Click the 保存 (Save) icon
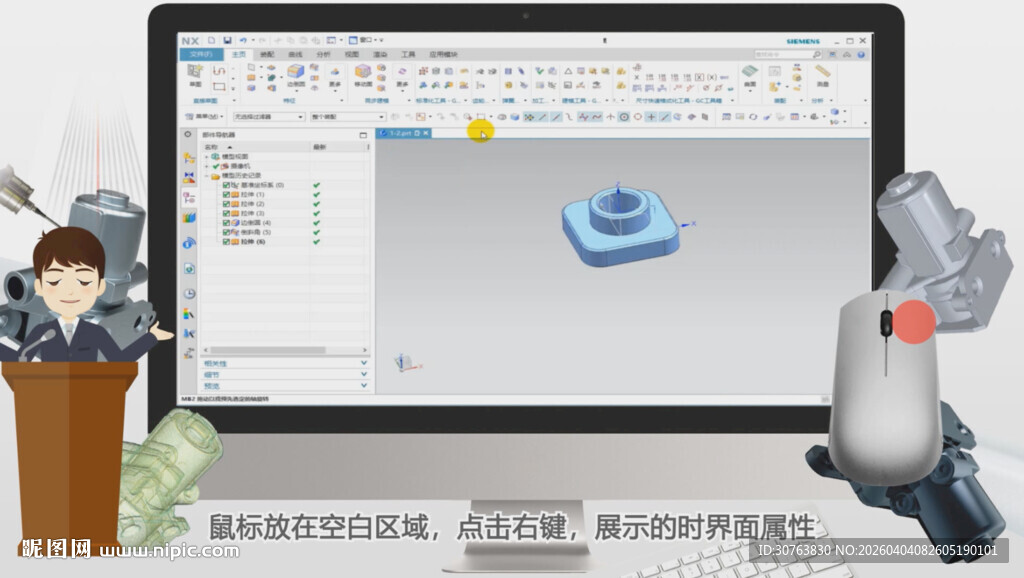The width and height of the screenshot is (1024, 578). point(227,40)
